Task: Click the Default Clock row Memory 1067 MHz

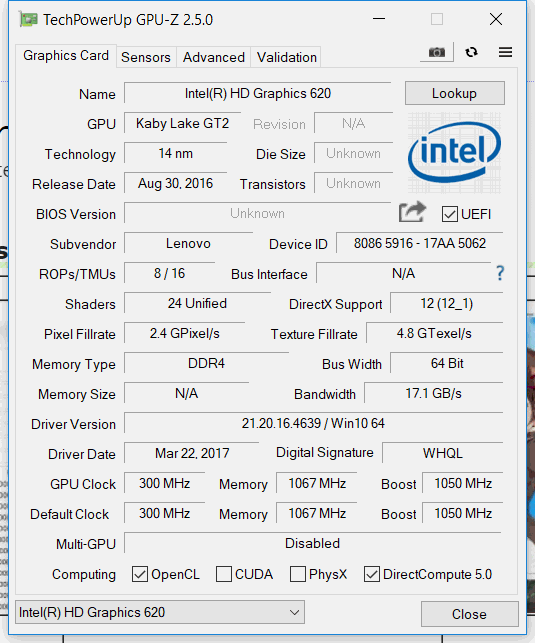Action: 317,513
